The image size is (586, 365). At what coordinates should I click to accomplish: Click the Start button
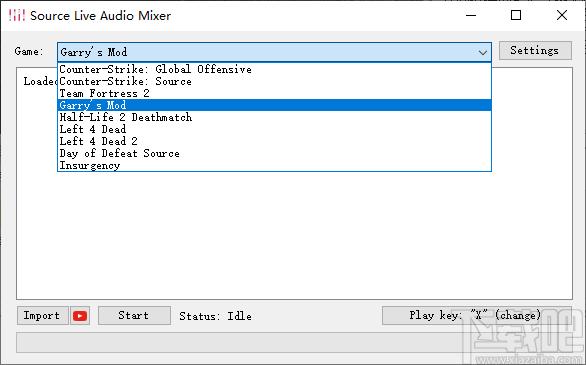(134, 316)
